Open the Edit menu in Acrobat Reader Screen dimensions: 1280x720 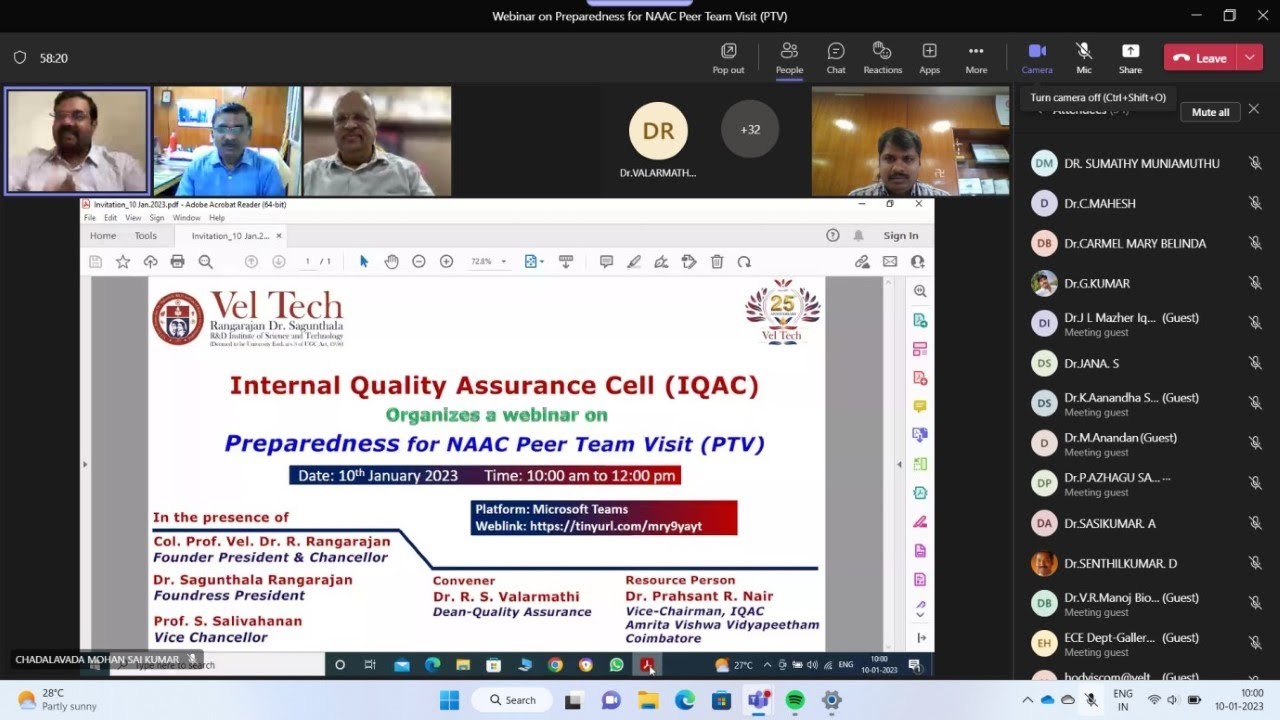point(111,217)
